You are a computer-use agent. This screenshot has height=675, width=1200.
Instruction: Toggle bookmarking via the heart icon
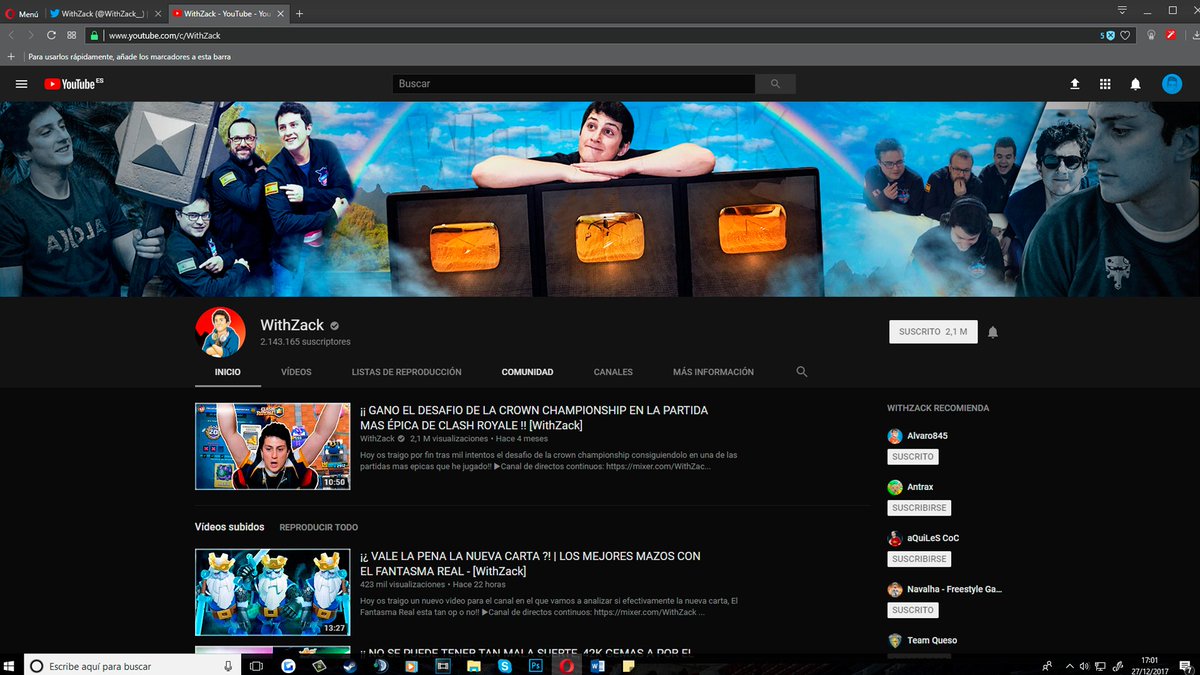(x=1125, y=33)
